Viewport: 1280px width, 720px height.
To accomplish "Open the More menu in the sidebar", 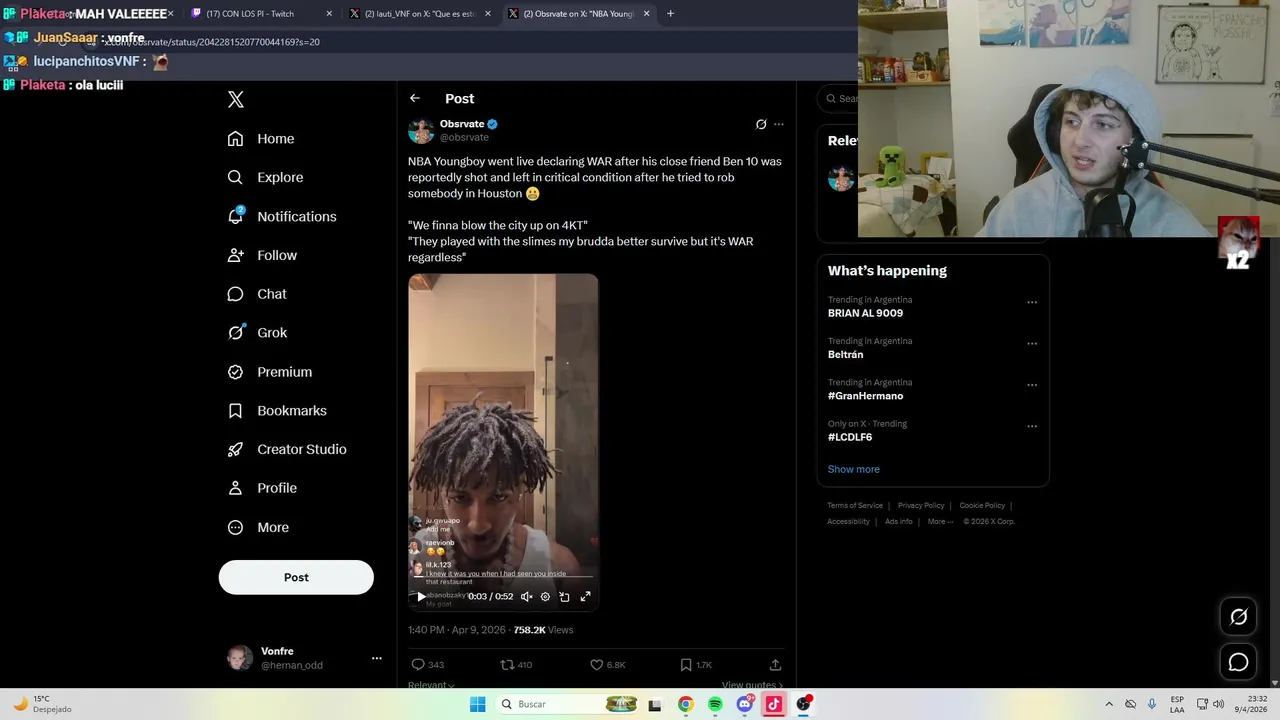I will (258, 527).
